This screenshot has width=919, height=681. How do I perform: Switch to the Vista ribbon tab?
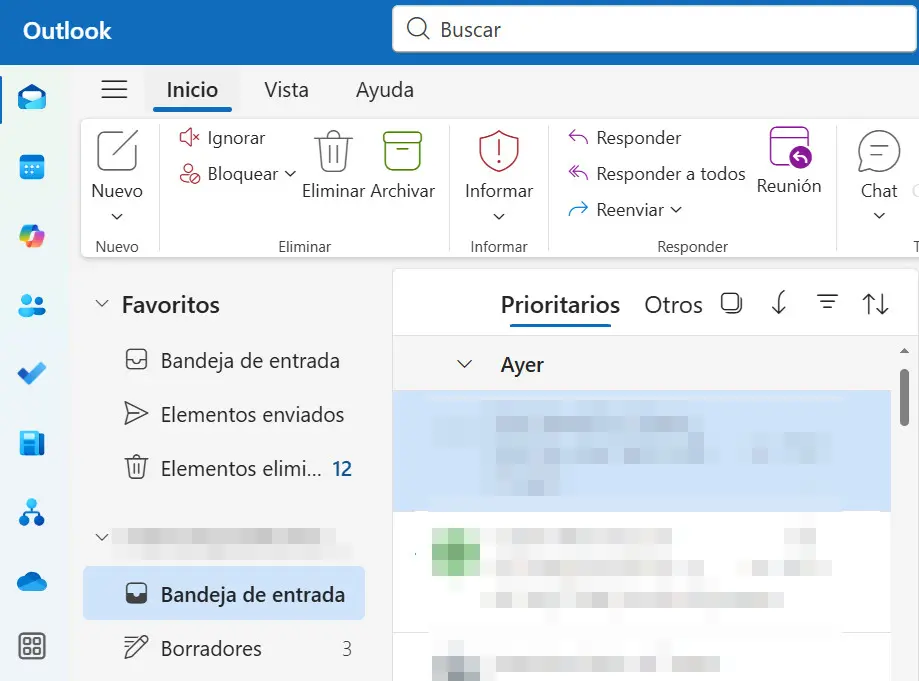pyautogui.click(x=286, y=90)
